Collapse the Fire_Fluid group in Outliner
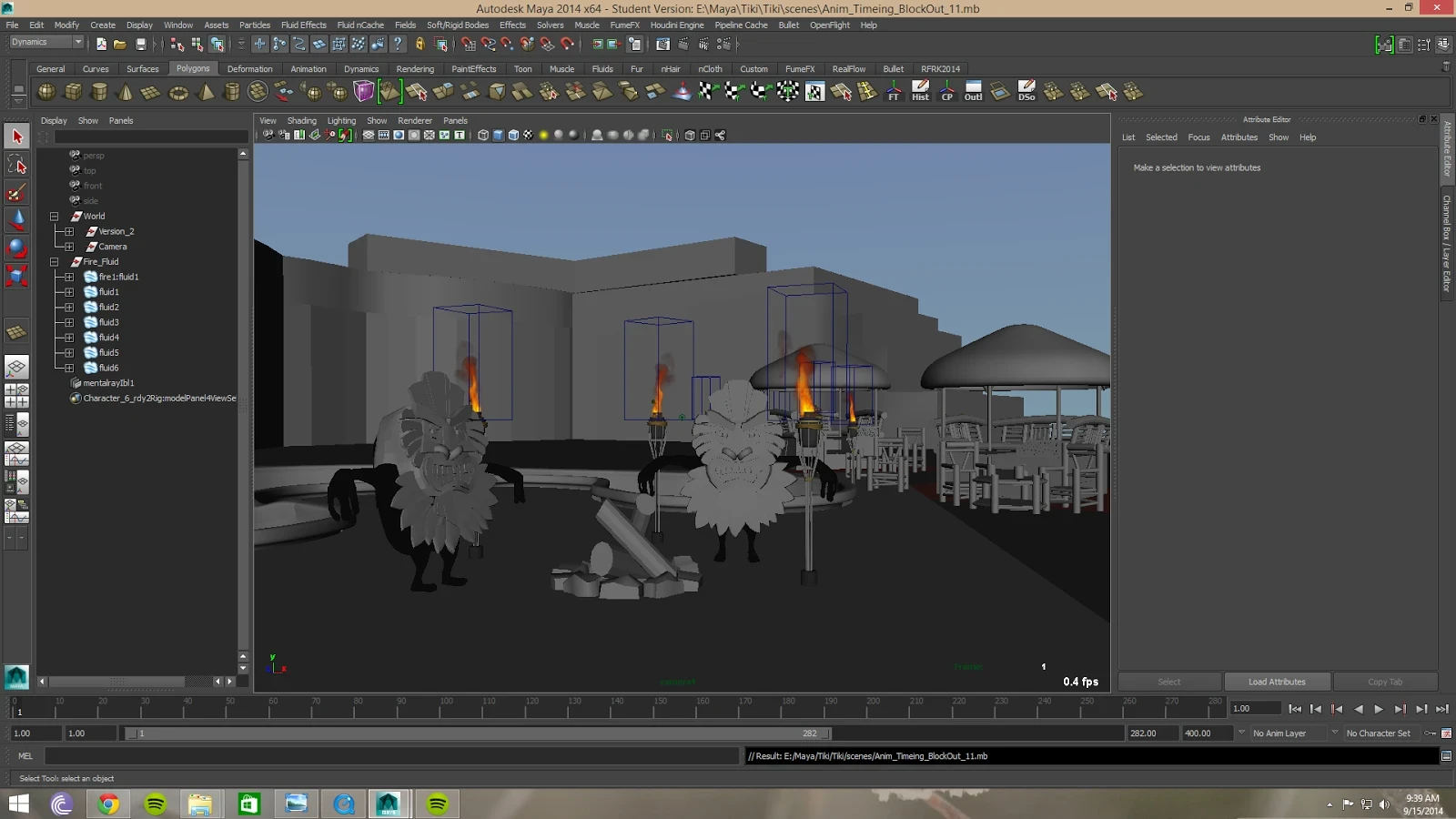 point(55,262)
